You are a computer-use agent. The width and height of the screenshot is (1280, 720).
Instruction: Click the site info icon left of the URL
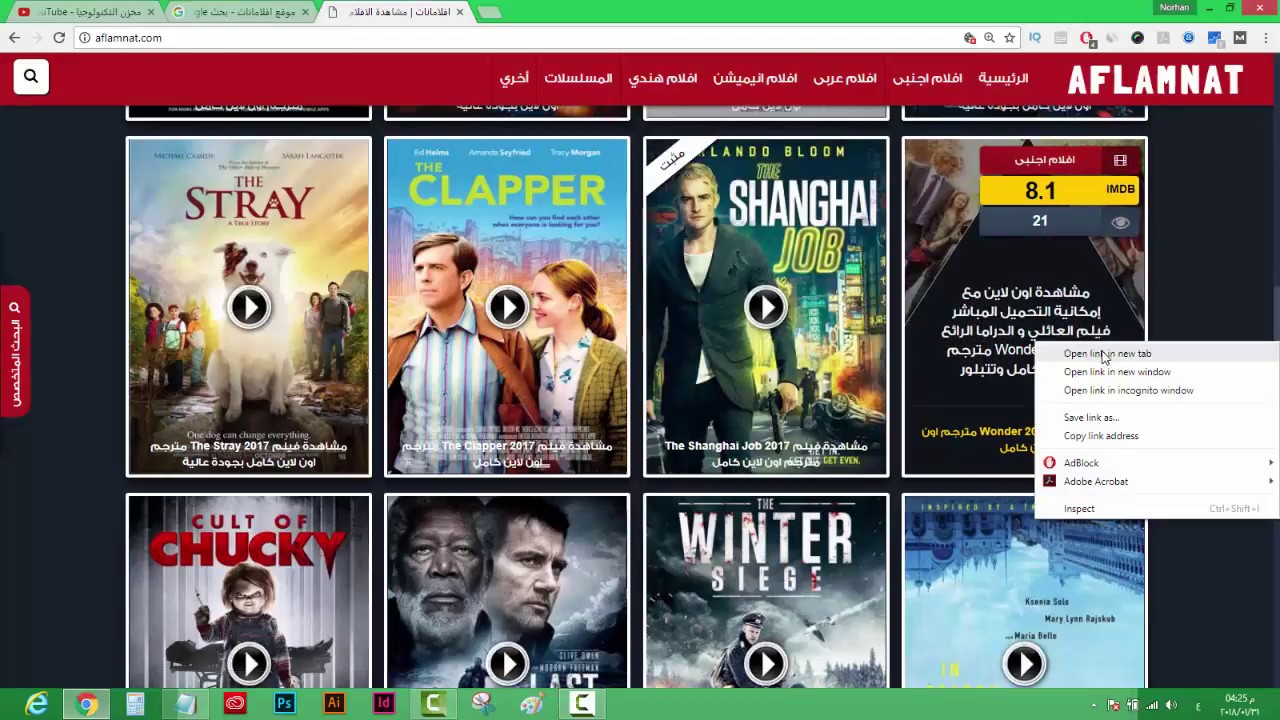[86, 38]
